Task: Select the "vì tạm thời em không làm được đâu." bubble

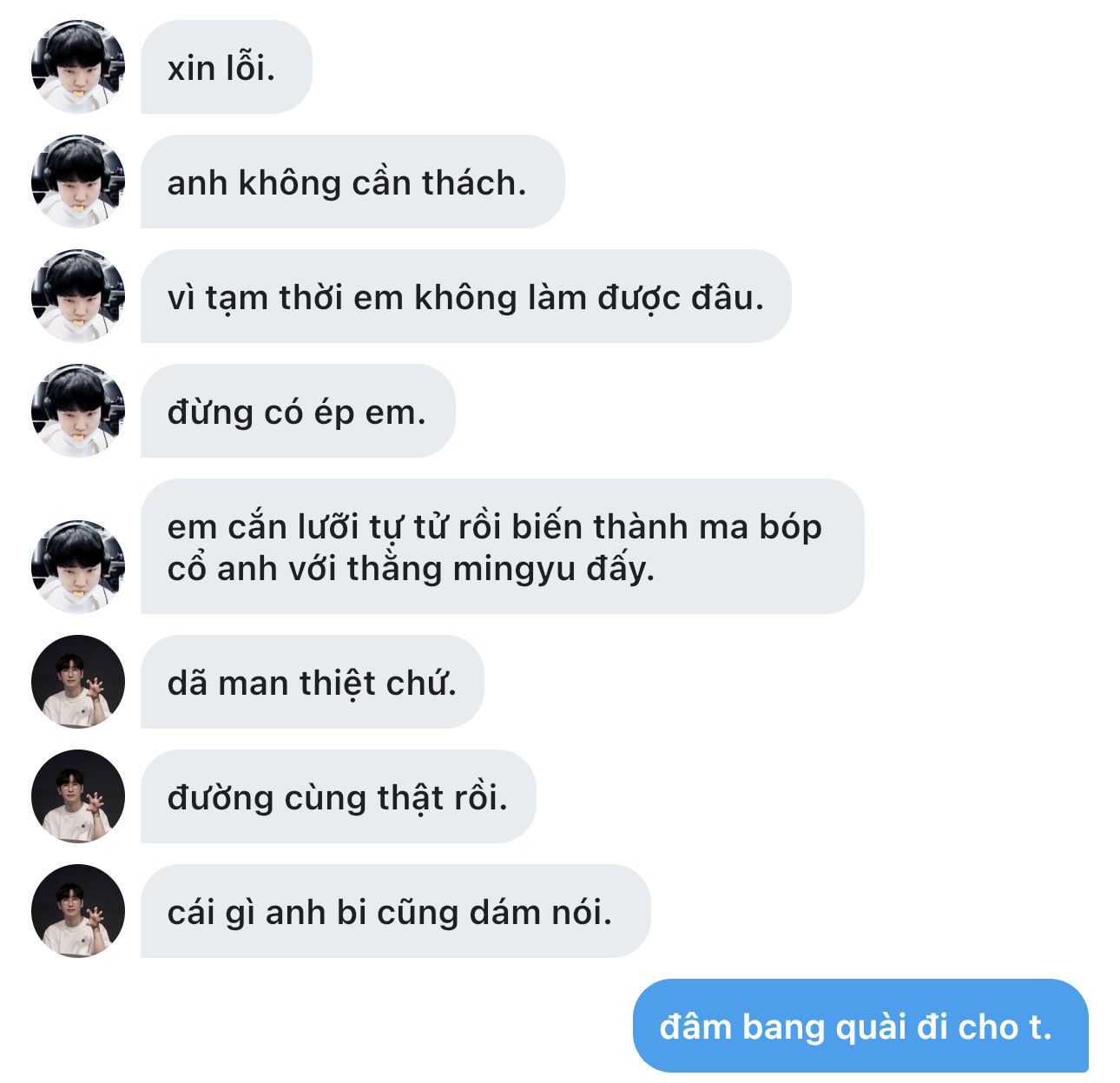Action: (466, 296)
